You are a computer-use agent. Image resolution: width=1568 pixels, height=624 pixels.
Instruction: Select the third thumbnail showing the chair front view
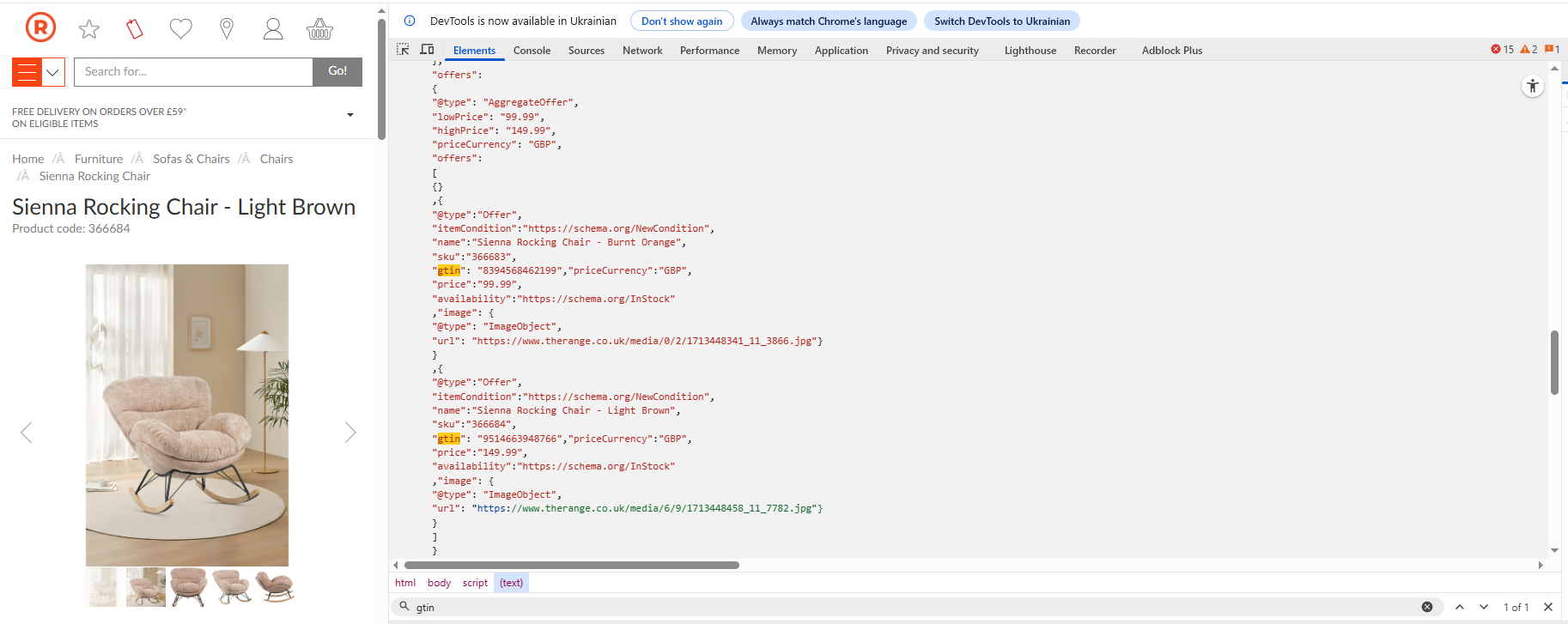[188, 587]
